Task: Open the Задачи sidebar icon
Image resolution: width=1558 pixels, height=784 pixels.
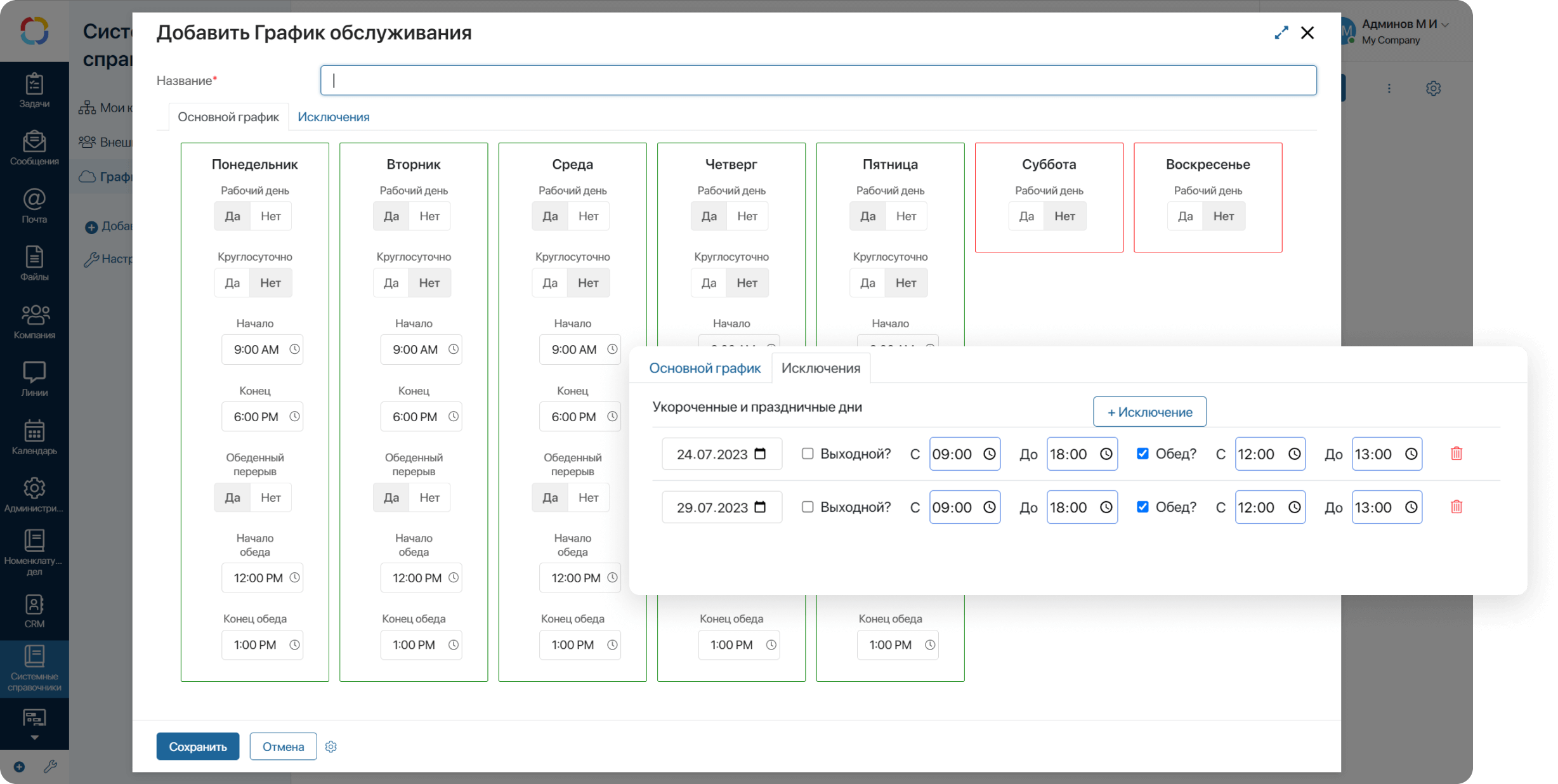Action: [x=34, y=91]
